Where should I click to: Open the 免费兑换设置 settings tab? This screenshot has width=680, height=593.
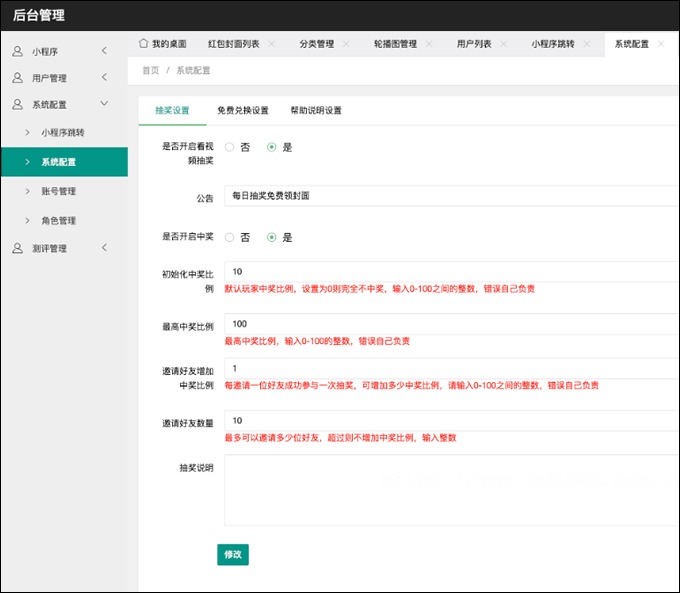(242, 110)
